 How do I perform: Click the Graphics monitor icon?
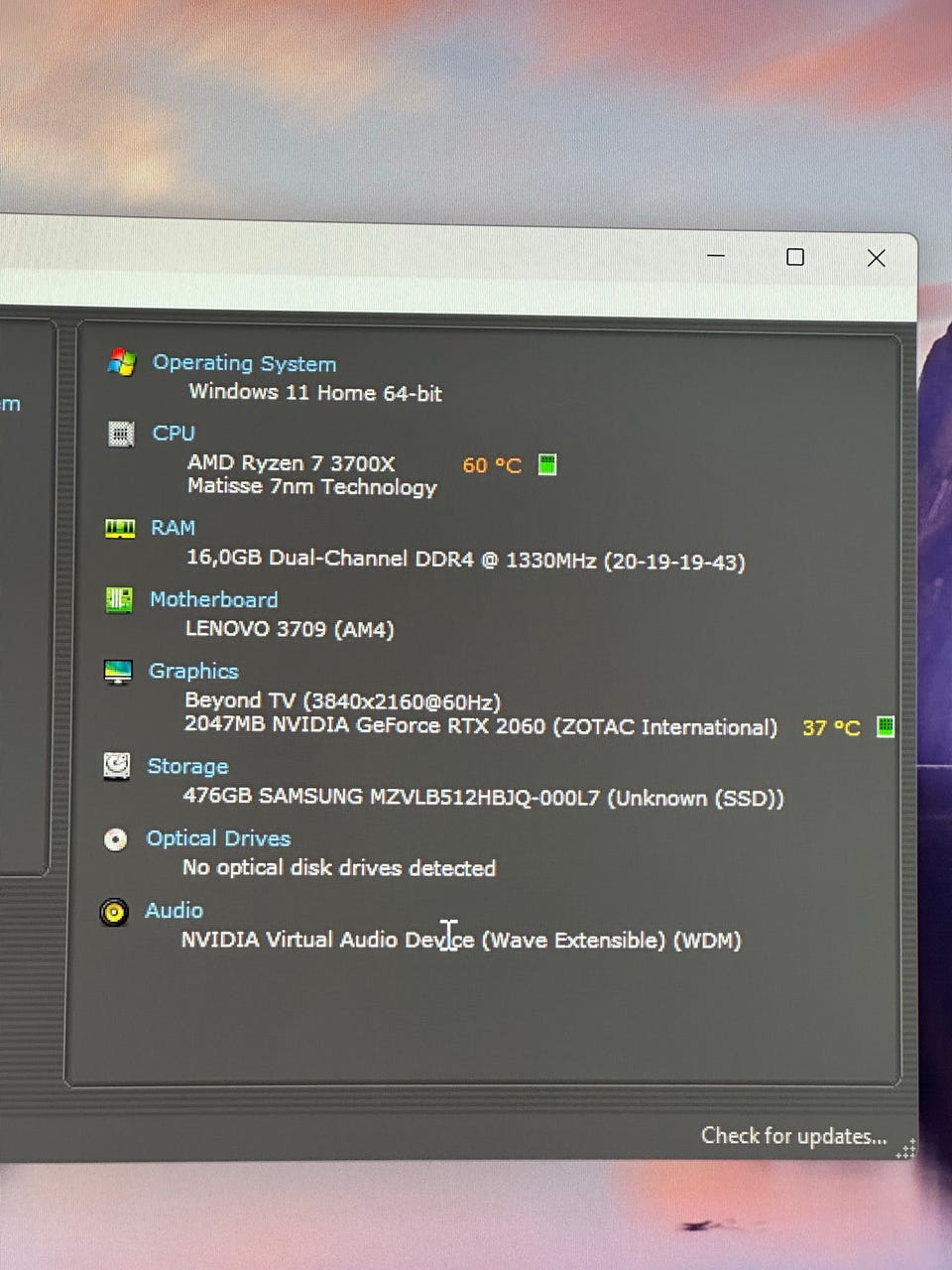118,672
